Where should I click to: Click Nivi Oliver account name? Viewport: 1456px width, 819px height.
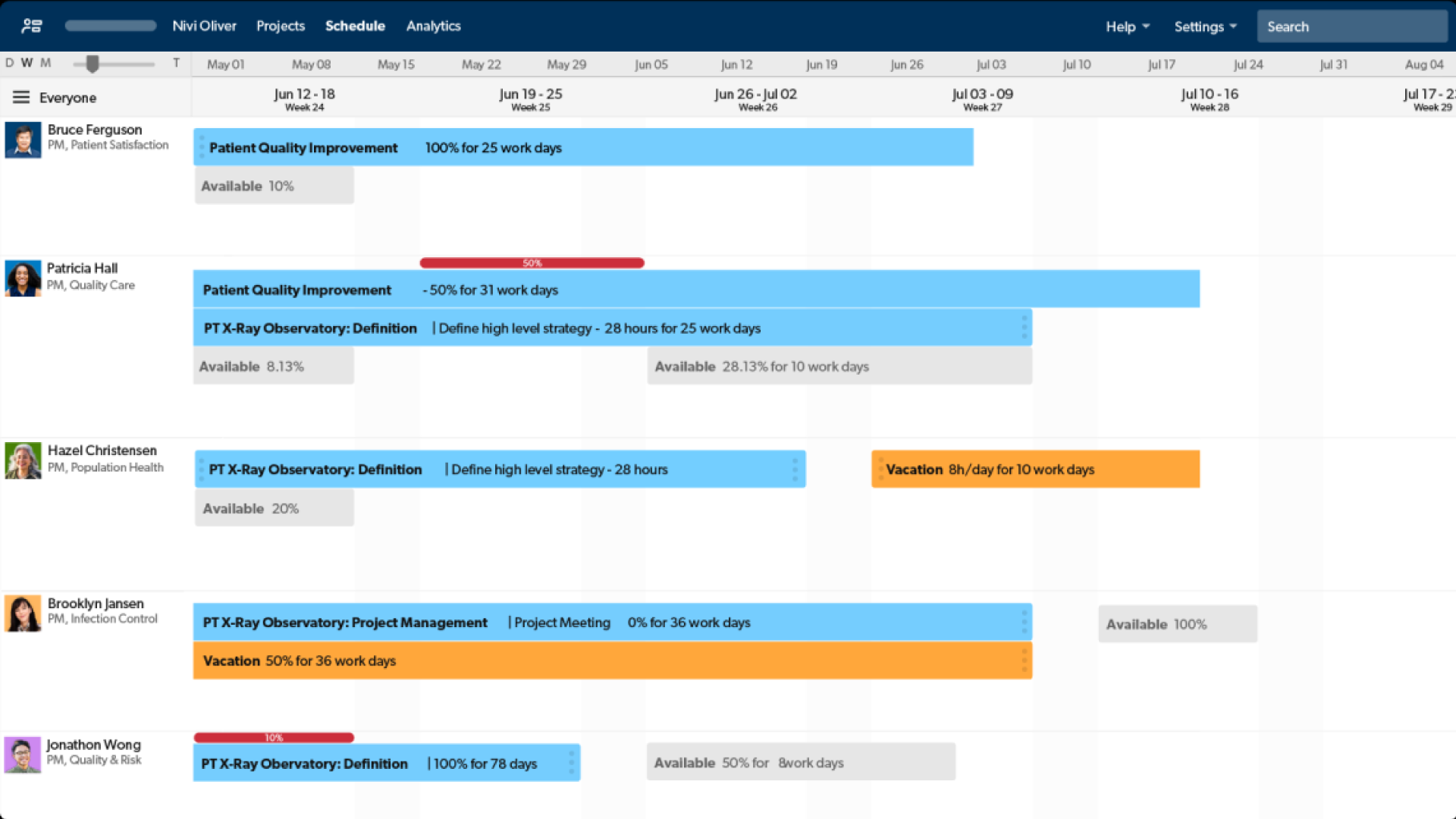pyautogui.click(x=204, y=26)
